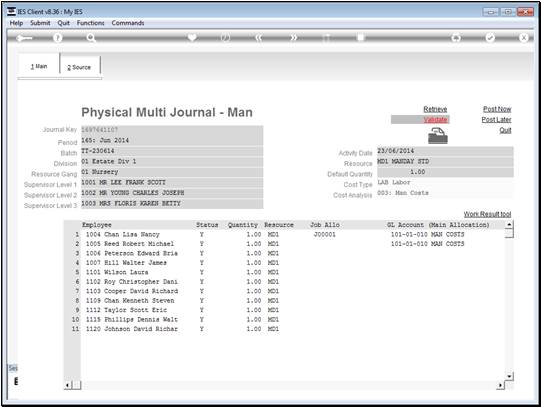Switch to the 2 Source tab
541x407 pixels.
click(x=79, y=67)
